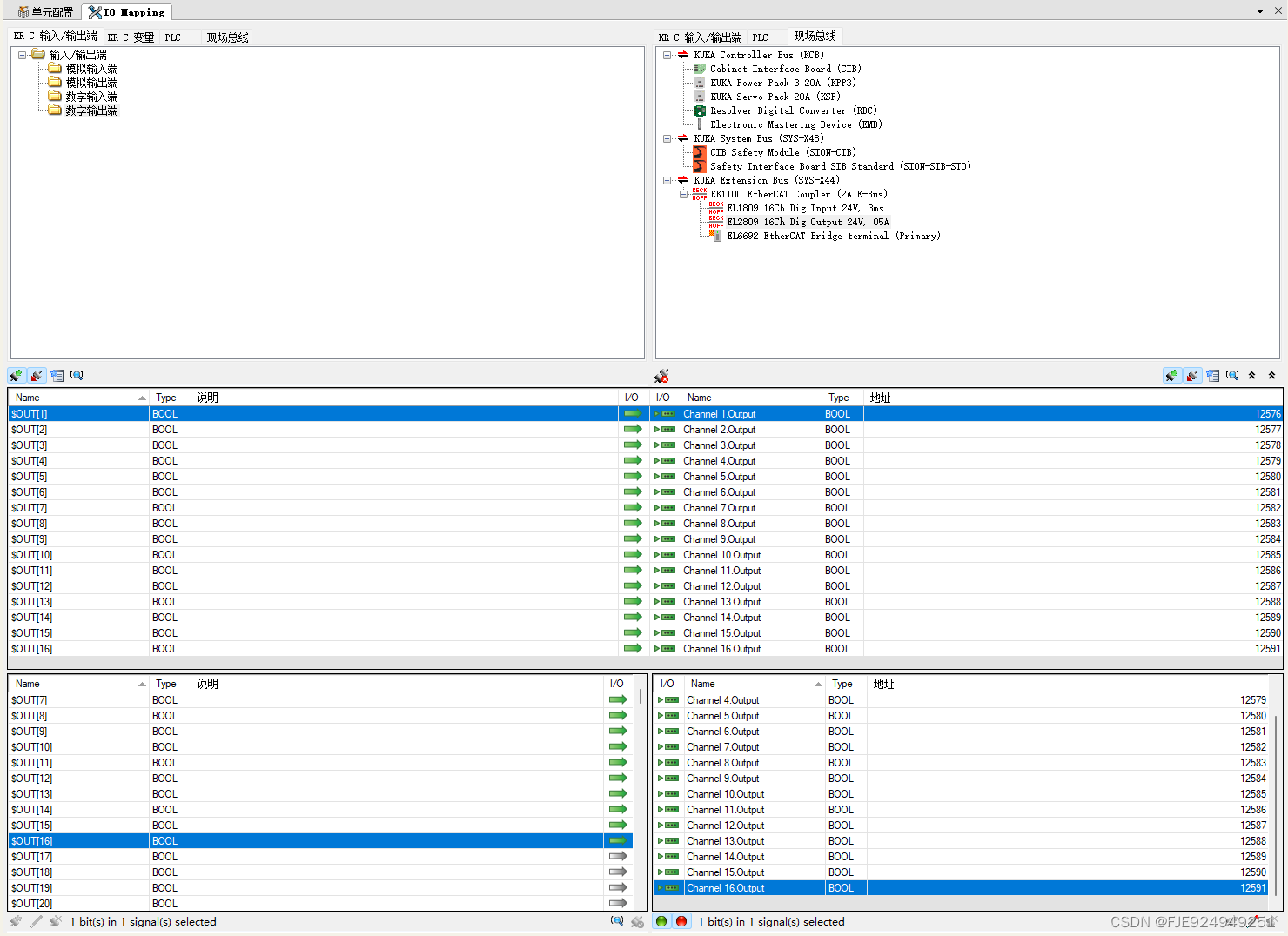Open the search icon in right toolbar
Image resolution: width=1288 pixels, height=936 pixels.
[1232, 375]
